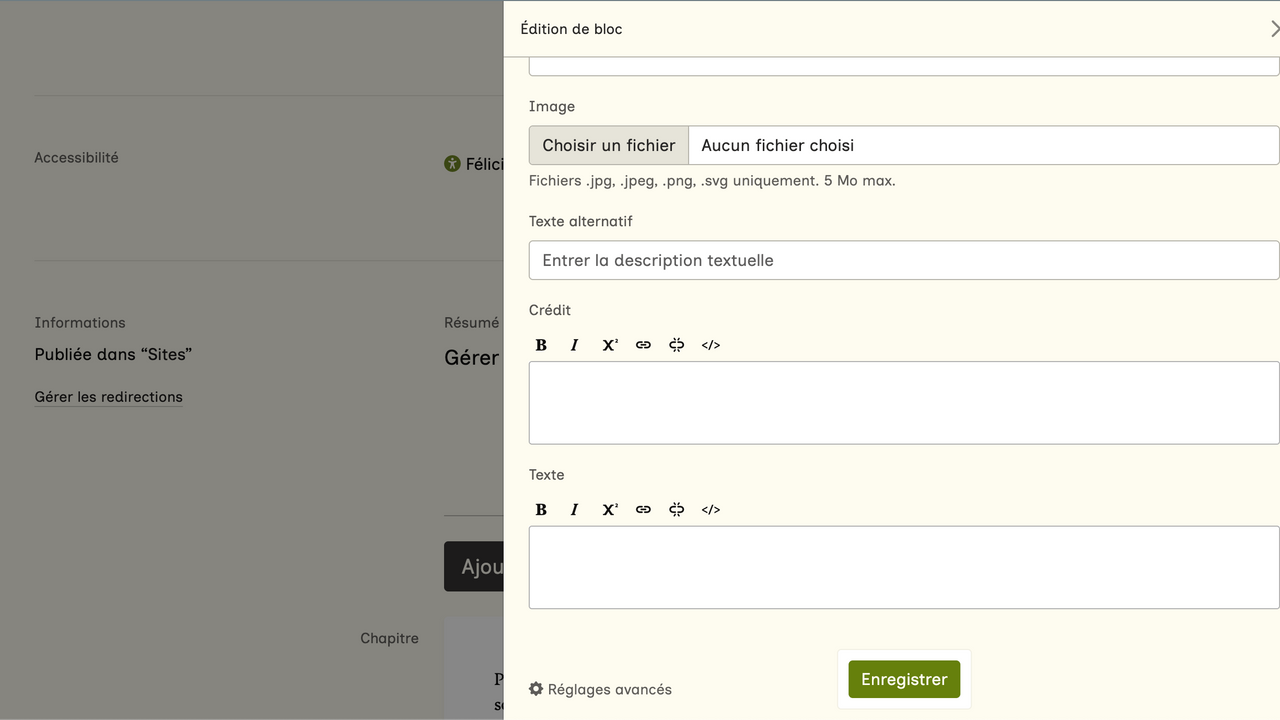The width and height of the screenshot is (1280, 720).
Task: Apply italic in the Texte toolbar
Action: point(575,510)
